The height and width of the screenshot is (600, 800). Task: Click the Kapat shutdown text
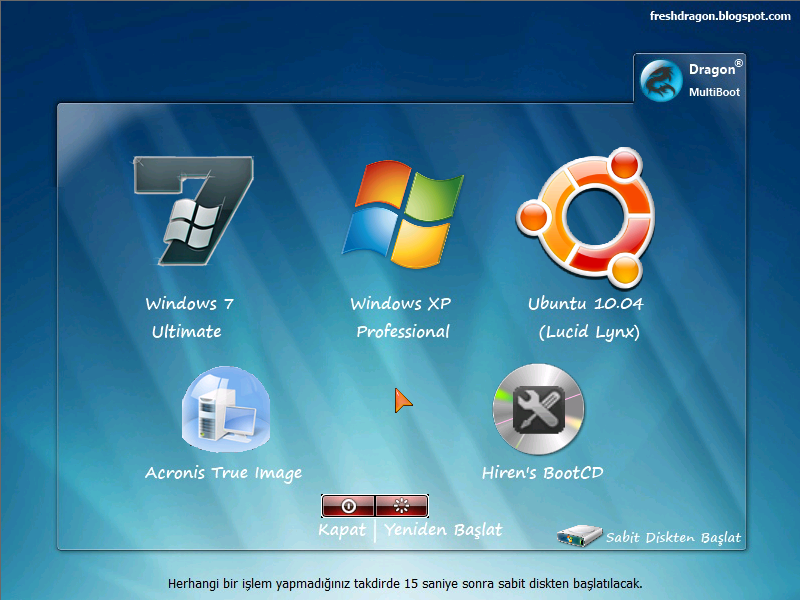click(342, 530)
